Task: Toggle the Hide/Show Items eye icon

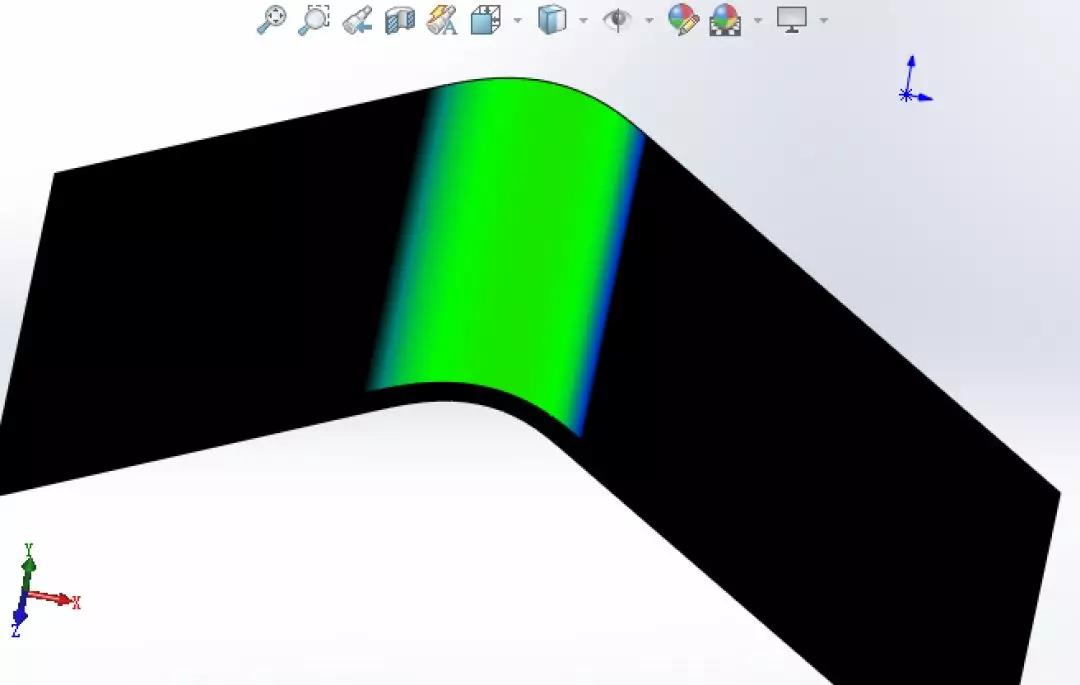Action: (618, 20)
